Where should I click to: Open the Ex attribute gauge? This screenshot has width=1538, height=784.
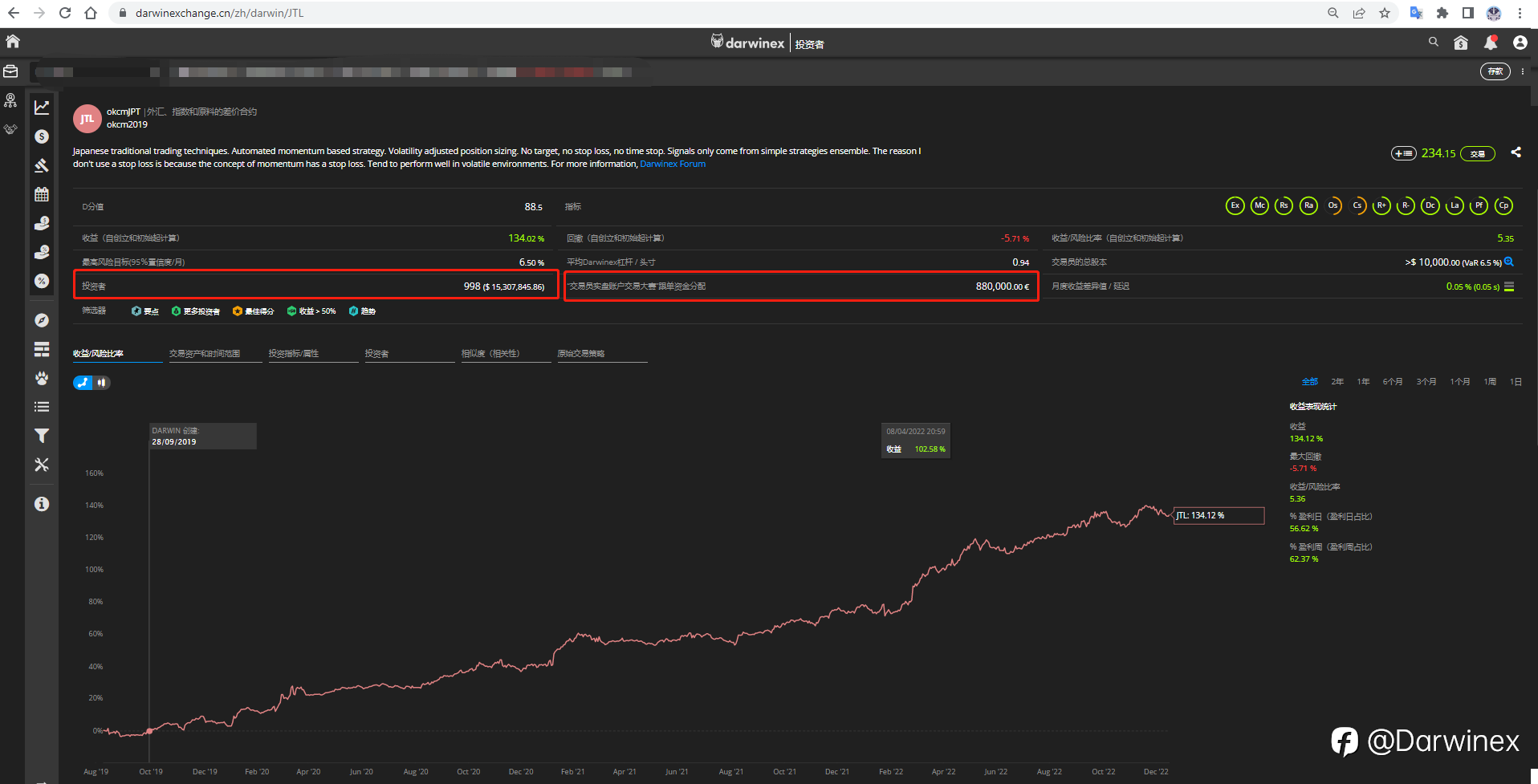[1235, 205]
